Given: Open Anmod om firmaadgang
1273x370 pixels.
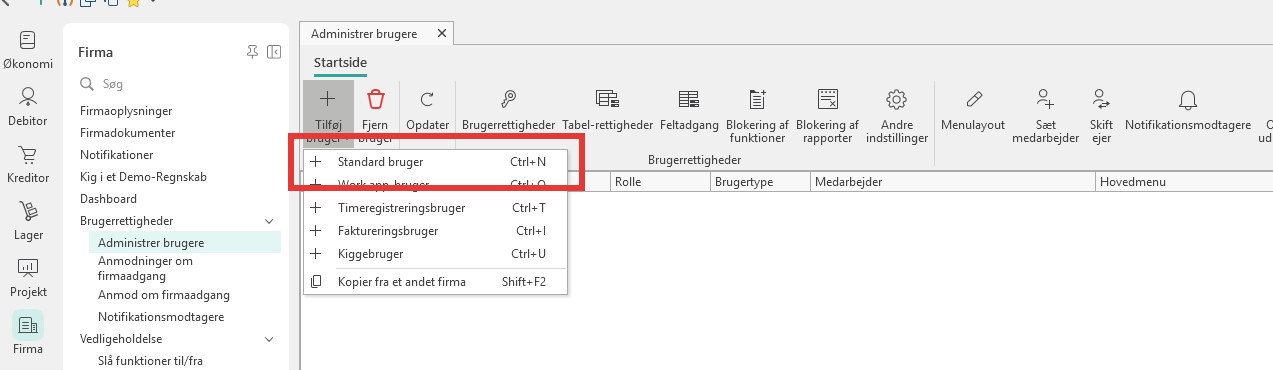Looking at the screenshot, I should (x=164, y=295).
